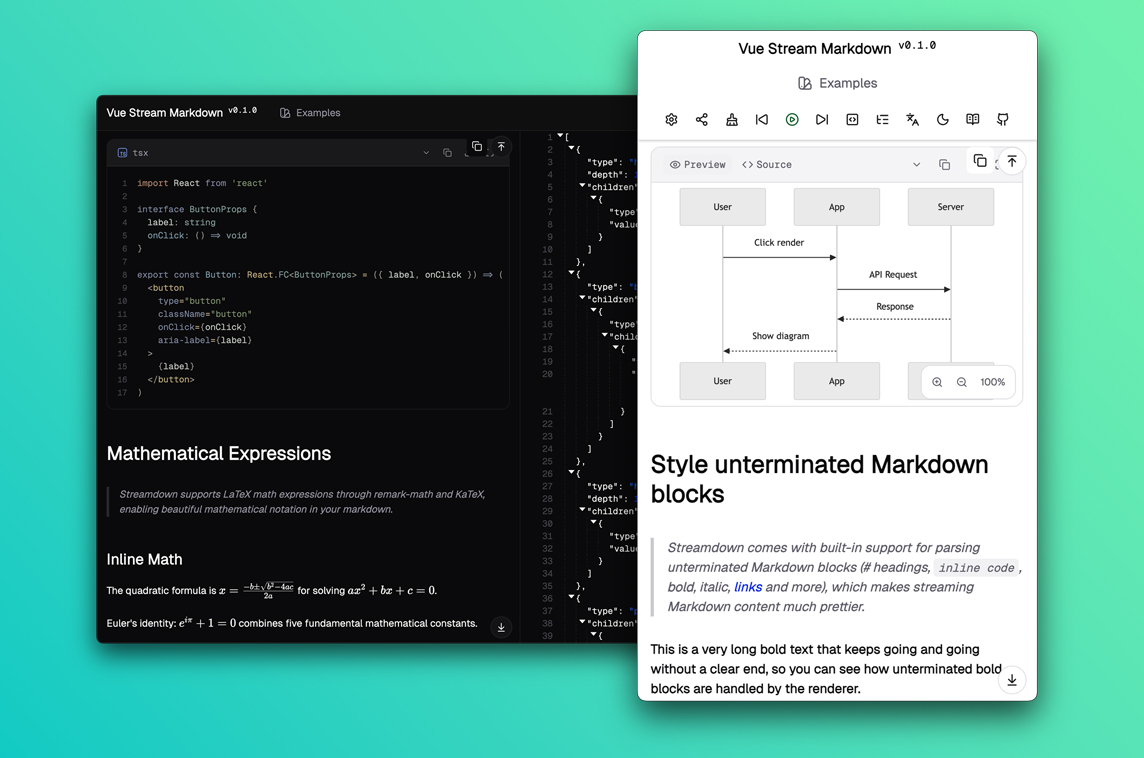Screen dimensions: 1144x758
Task: Follow the blue 'links' hyperlink
Action: [748, 587]
